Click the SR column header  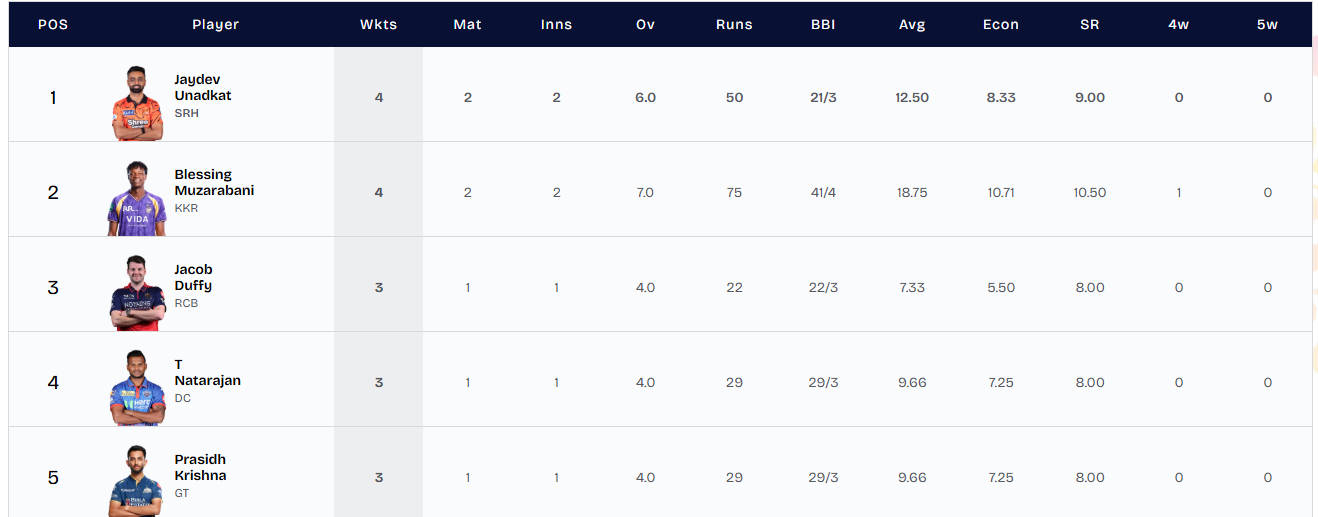click(1089, 25)
